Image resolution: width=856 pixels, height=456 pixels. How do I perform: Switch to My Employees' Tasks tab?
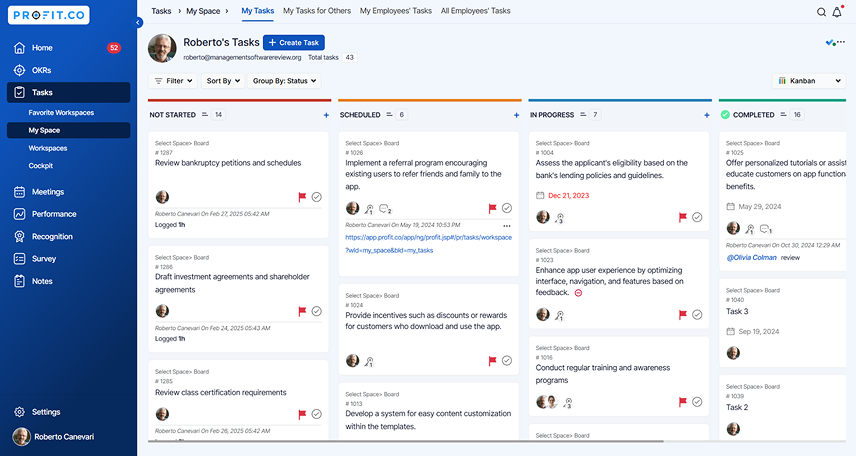396,11
